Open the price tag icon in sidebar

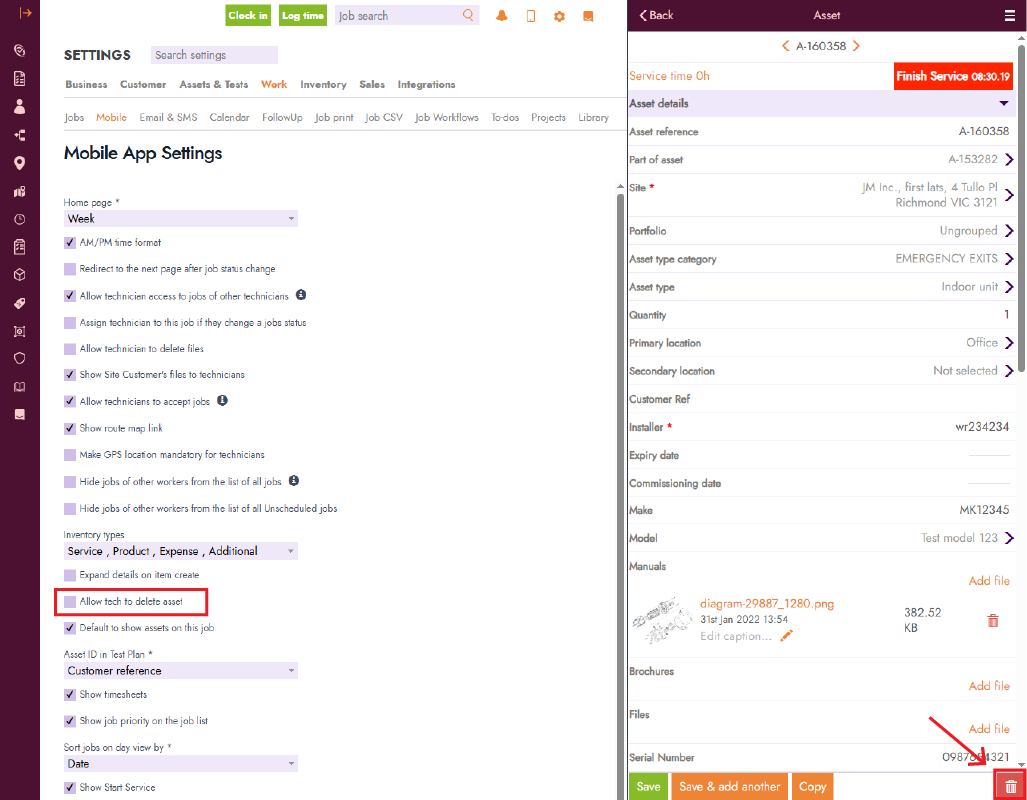[x=20, y=303]
